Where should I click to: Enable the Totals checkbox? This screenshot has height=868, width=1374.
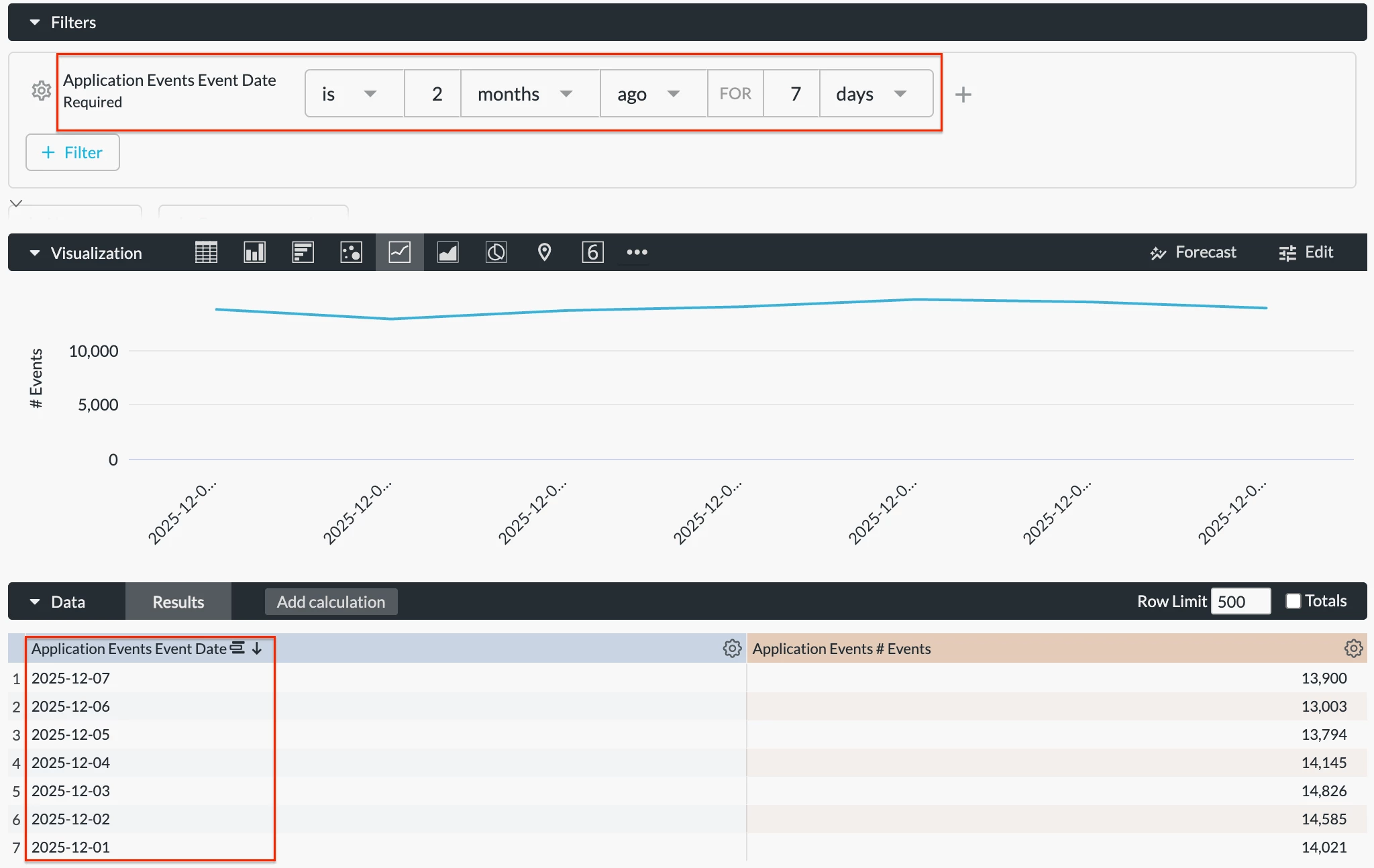click(x=1293, y=601)
